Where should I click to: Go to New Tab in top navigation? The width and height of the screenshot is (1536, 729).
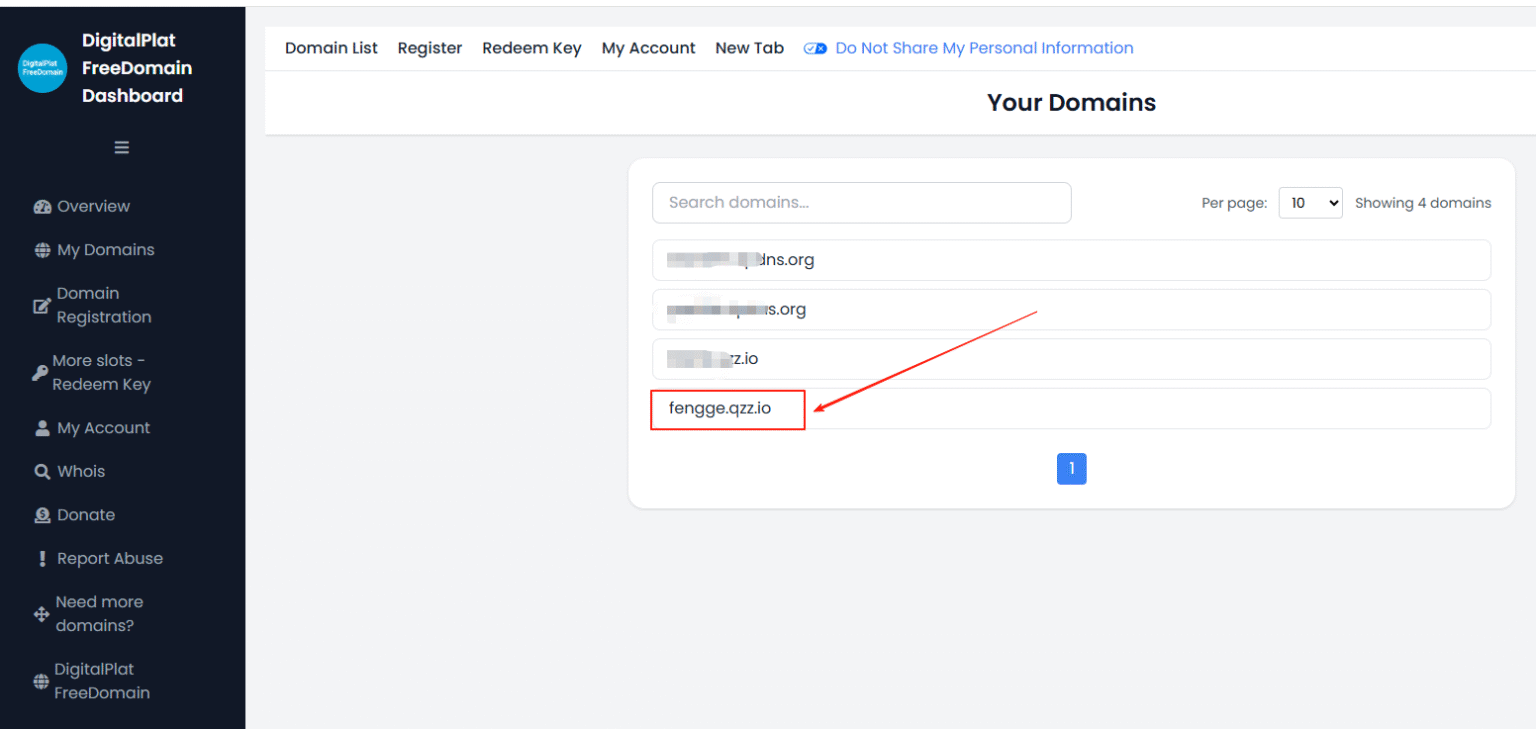tap(749, 48)
